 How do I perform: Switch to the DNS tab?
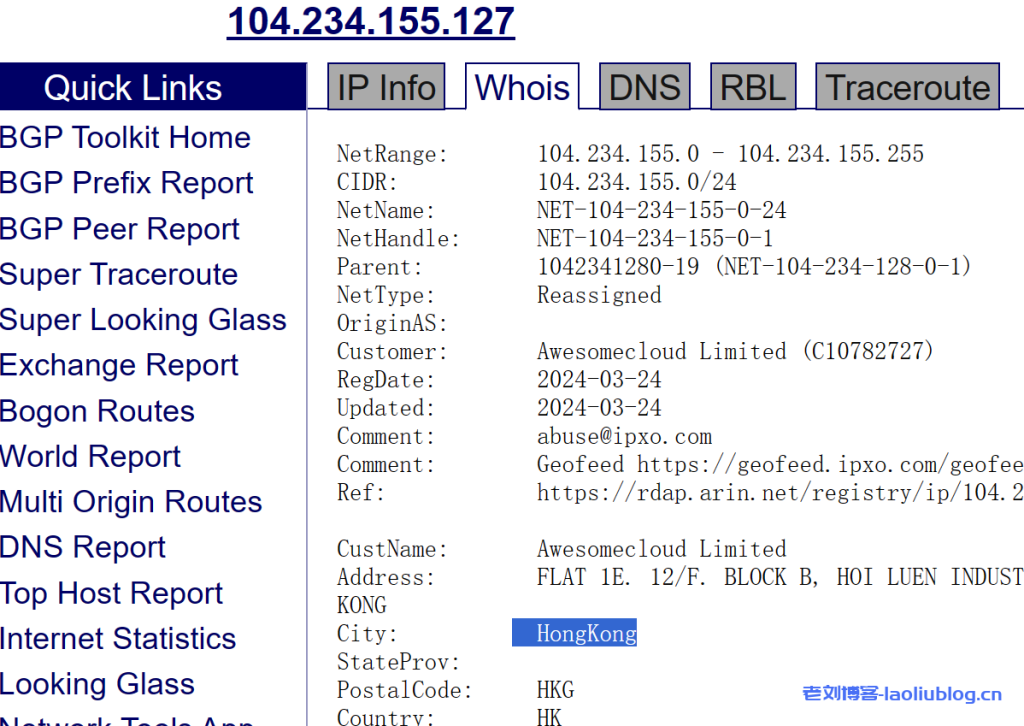644,88
